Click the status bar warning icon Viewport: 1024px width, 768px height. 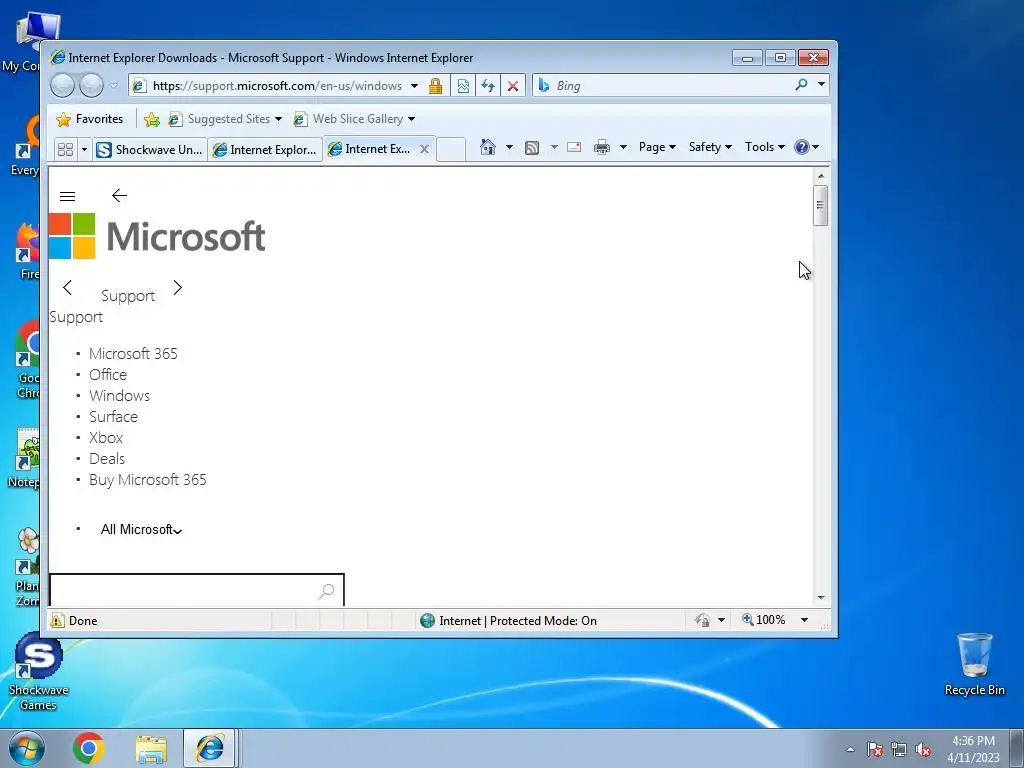click(x=57, y=620)
